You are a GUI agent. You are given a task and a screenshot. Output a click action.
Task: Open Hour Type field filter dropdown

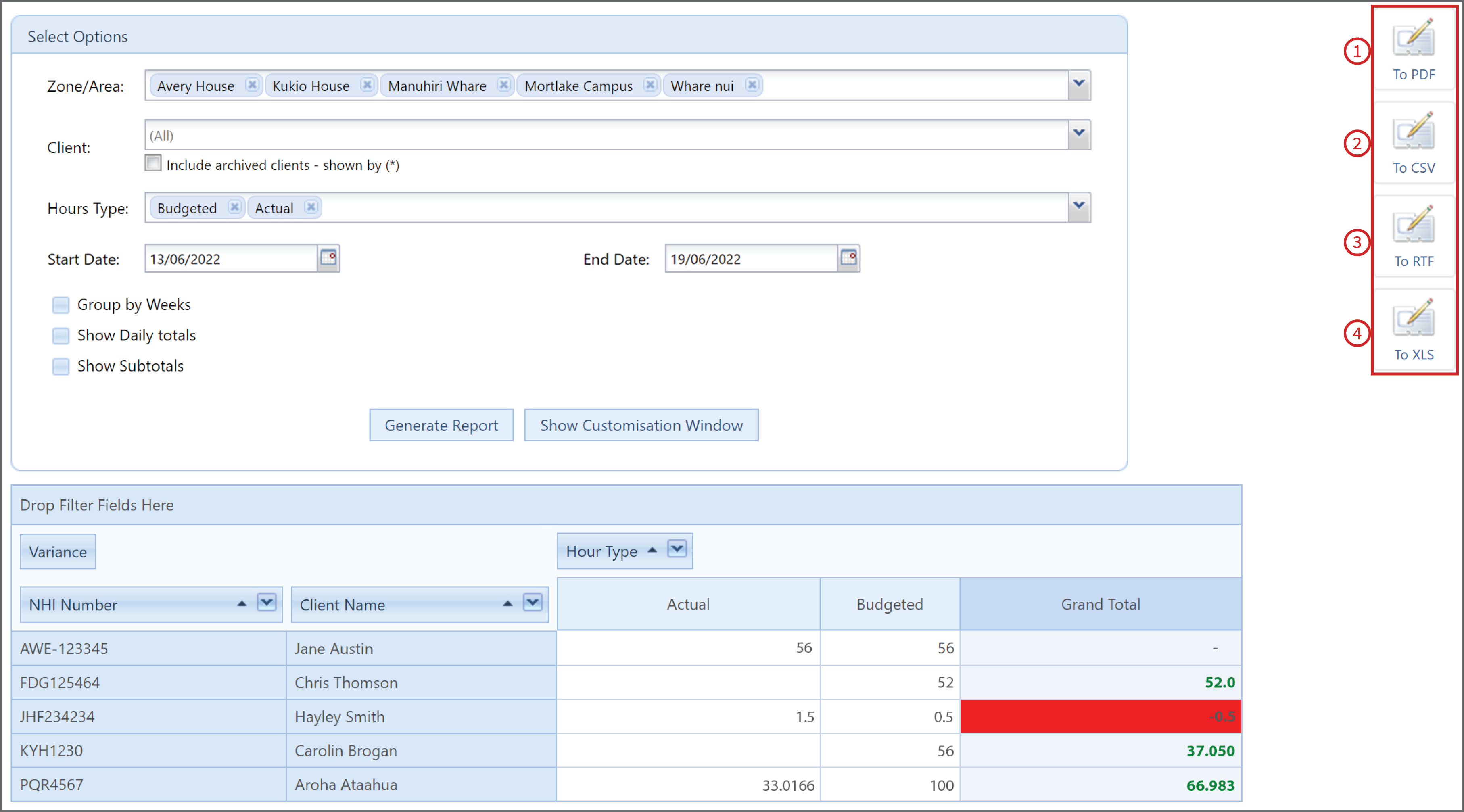pyautogui.click(x=676, y=549)
